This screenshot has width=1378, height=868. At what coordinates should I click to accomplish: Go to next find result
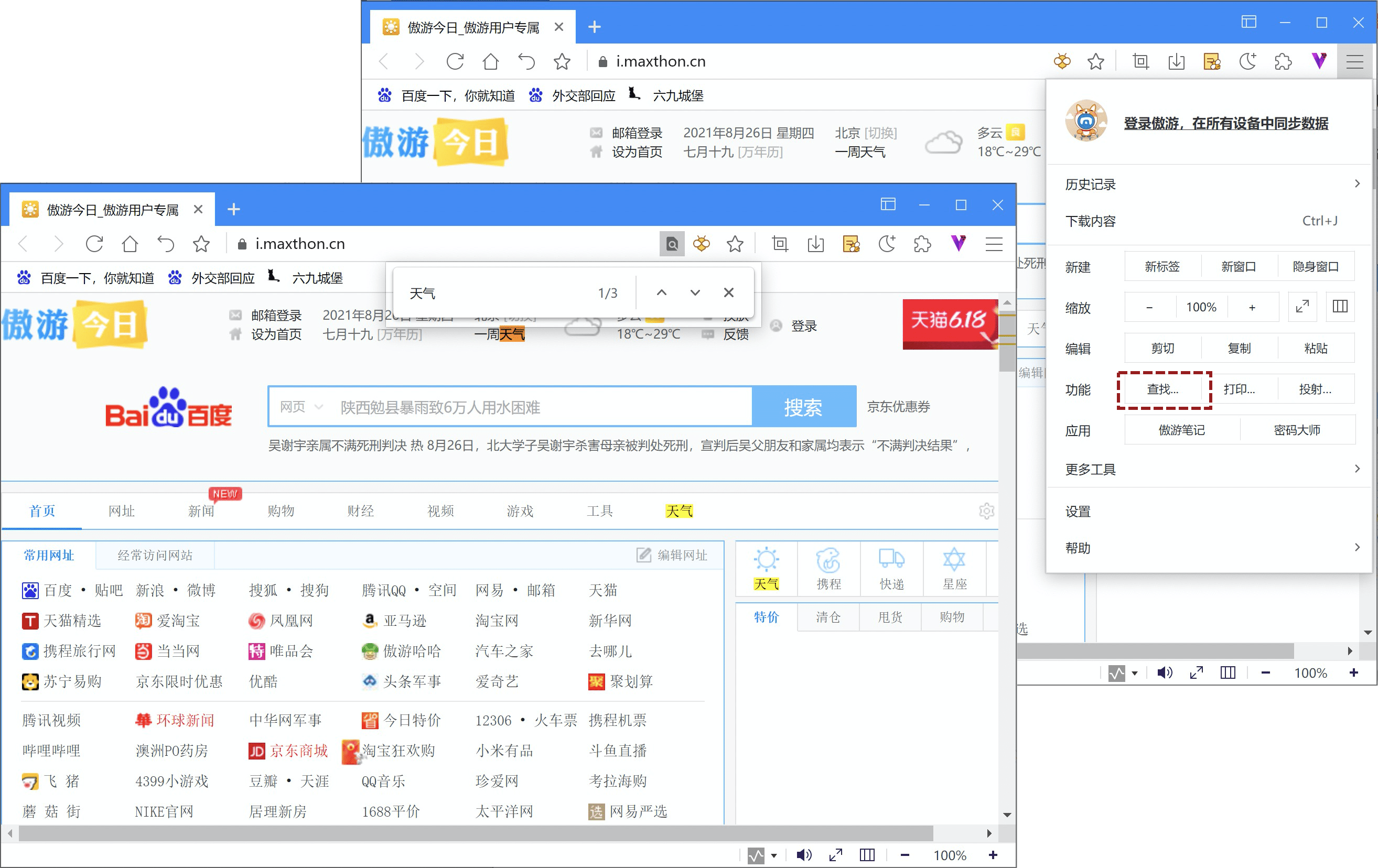[695, 292]
